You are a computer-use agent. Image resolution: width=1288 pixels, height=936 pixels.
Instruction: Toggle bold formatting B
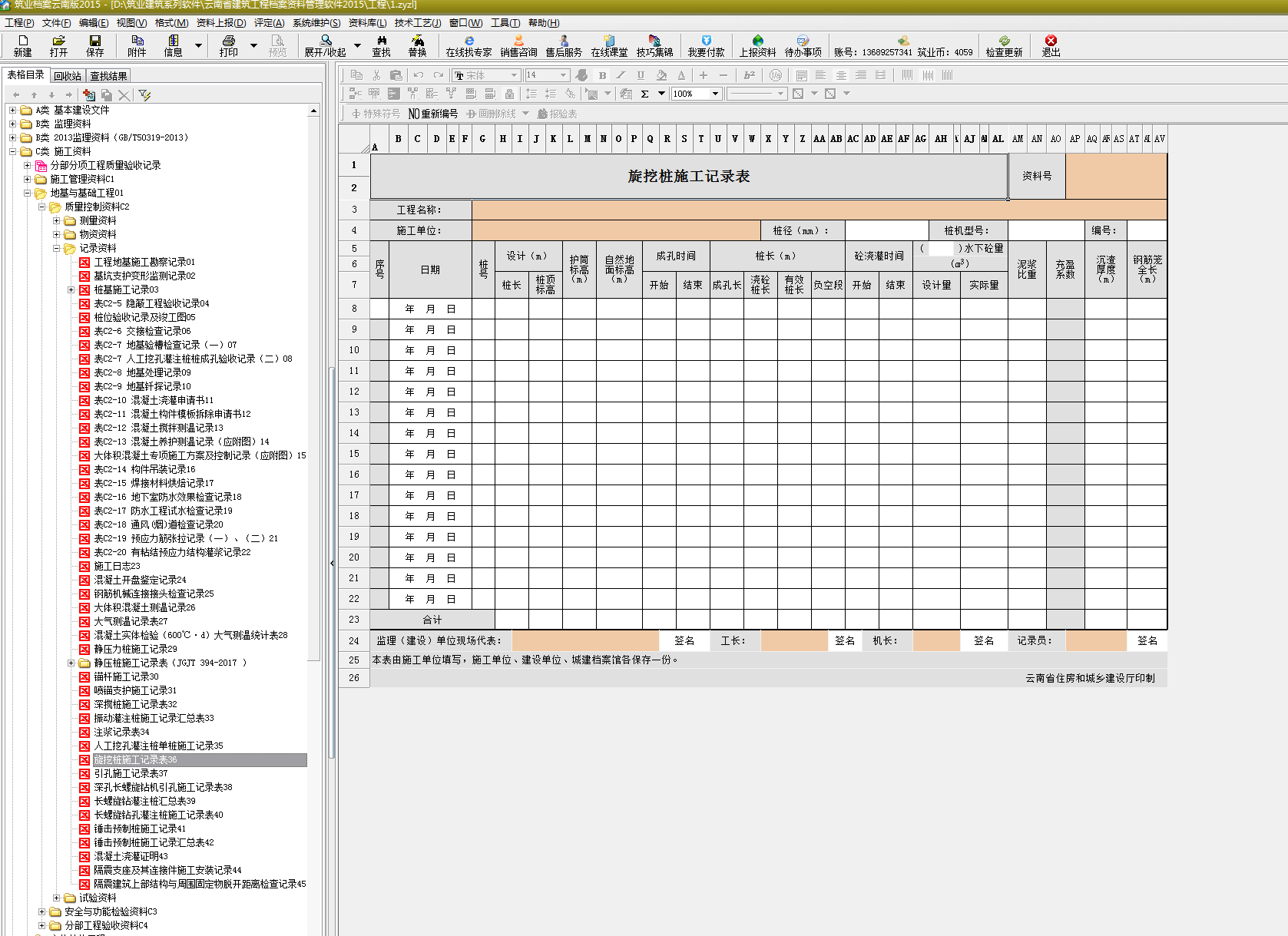[x=602, y=75]
